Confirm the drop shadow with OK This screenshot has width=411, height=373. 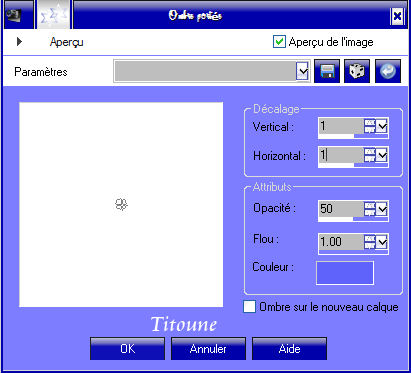[x=128, y=349]
